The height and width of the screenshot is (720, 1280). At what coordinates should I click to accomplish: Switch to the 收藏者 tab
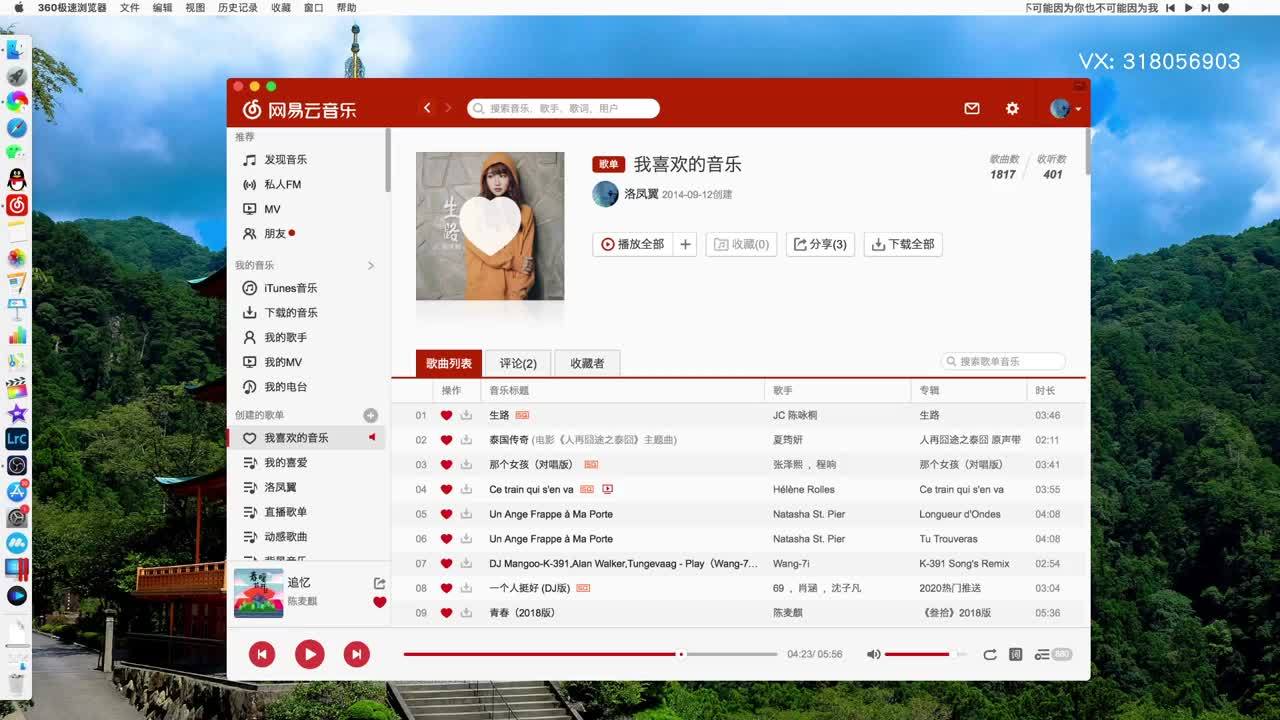coord(587,363)
